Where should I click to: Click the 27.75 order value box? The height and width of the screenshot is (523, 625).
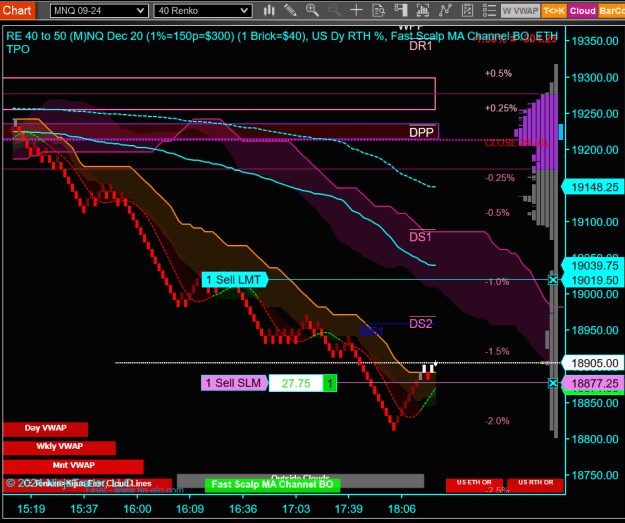click(x=296, y=383)
